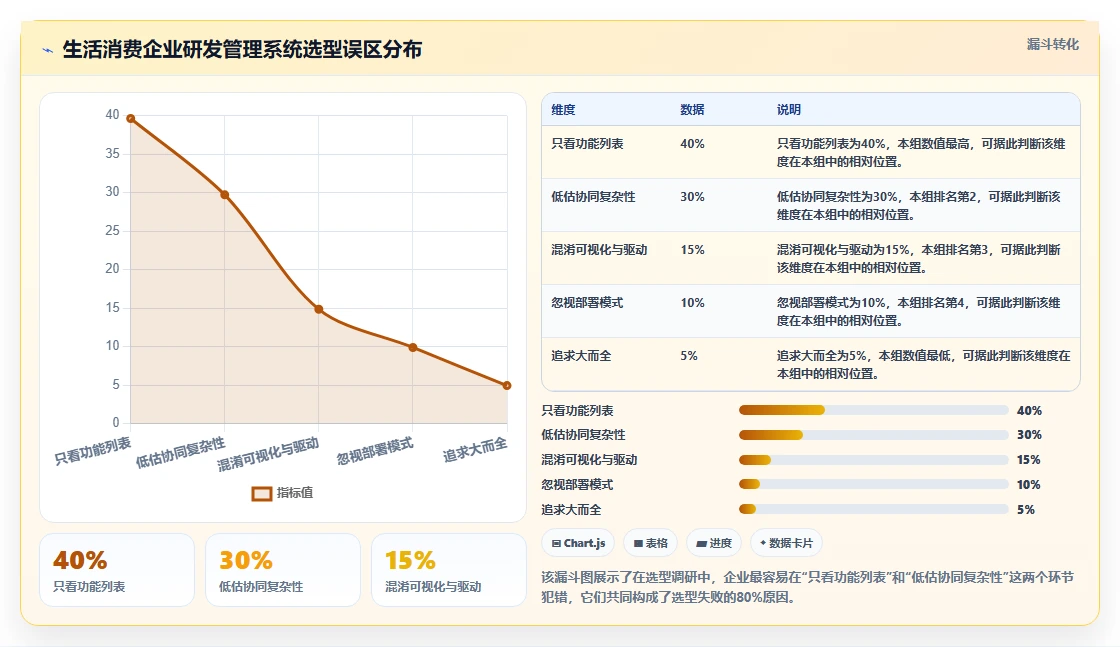This screenshot has height=647, width=1120.
Task: Click the 生活消费企业研发管理系统选型误区分布 title
Action: (242, 49)
